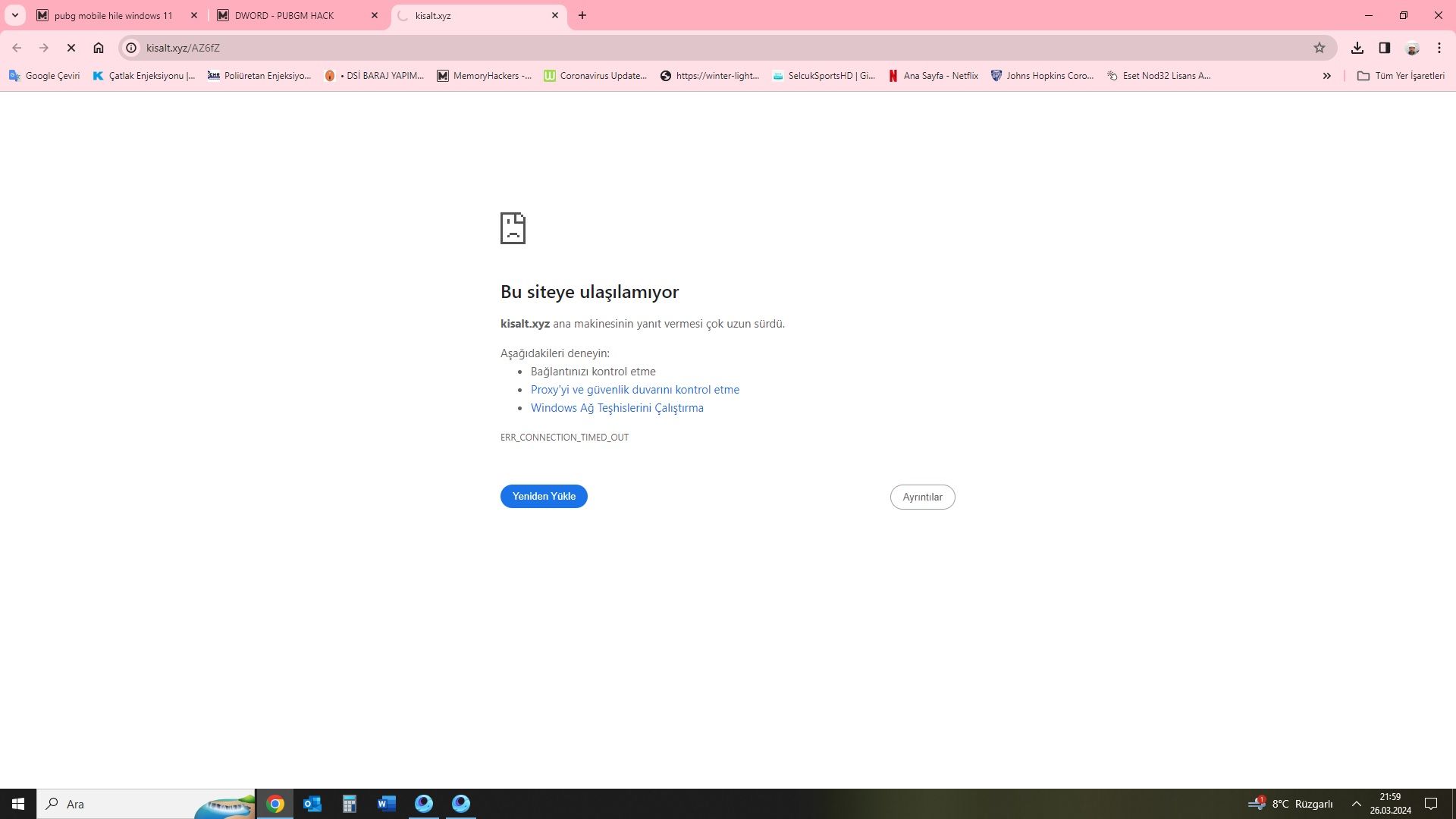This screenshot has height=819, width=1456.
Task: Open Outlook from the taskbar
Action: tap(312, 804)
